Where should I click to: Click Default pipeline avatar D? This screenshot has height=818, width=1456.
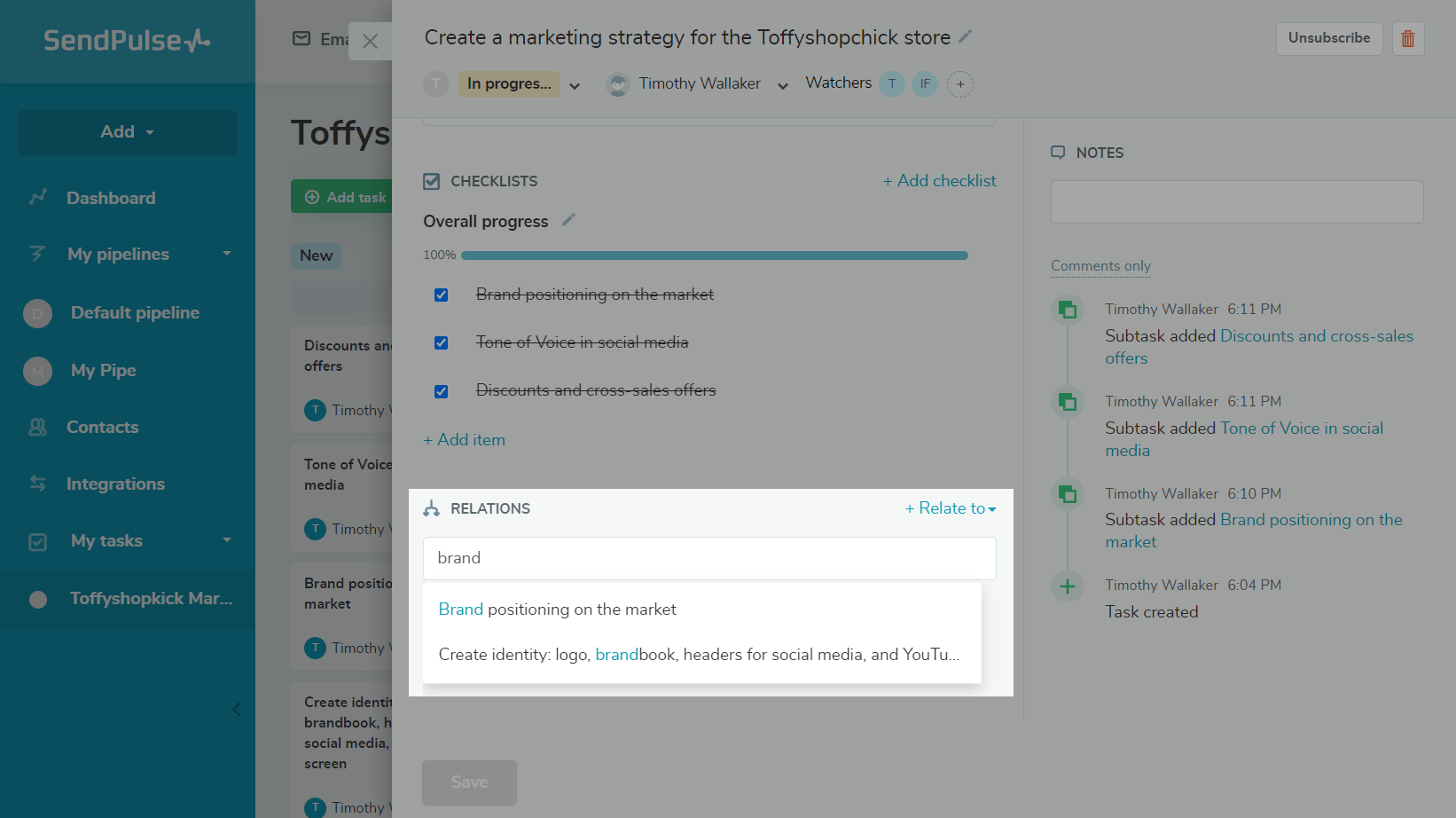tap(37, 313)
